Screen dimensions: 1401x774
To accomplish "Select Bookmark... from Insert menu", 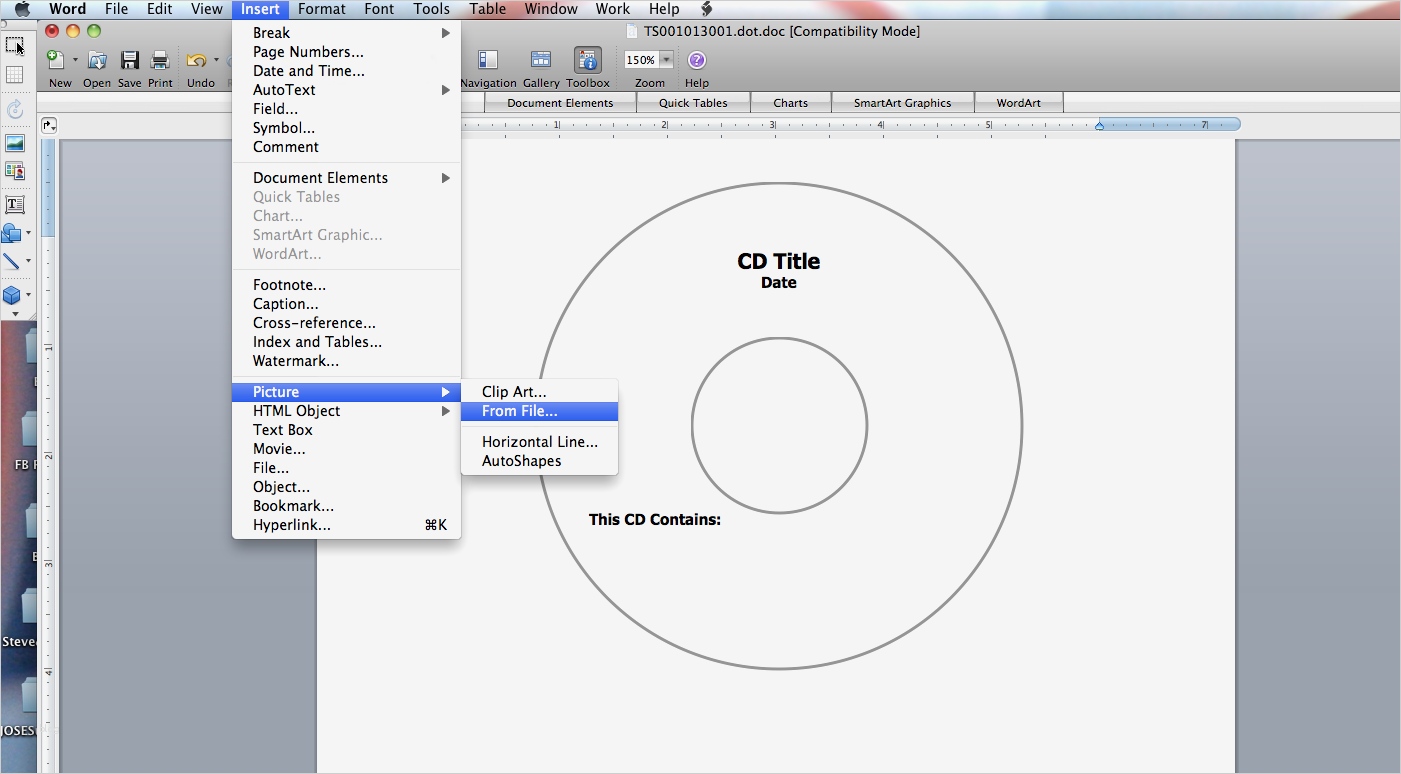I will click(346, 506).
